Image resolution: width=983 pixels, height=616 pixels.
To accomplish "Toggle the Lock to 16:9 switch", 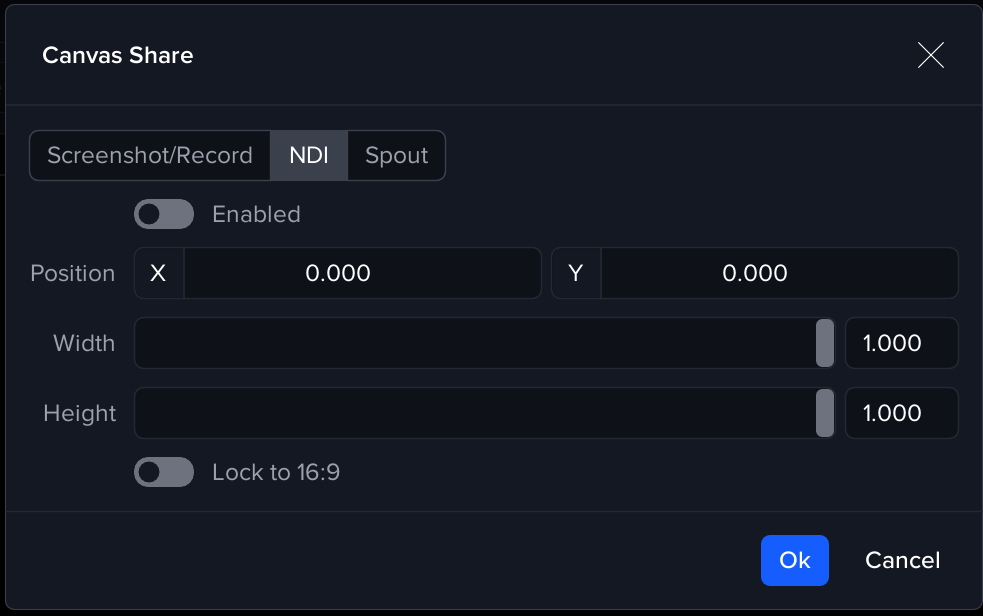I will coord(164,472).
